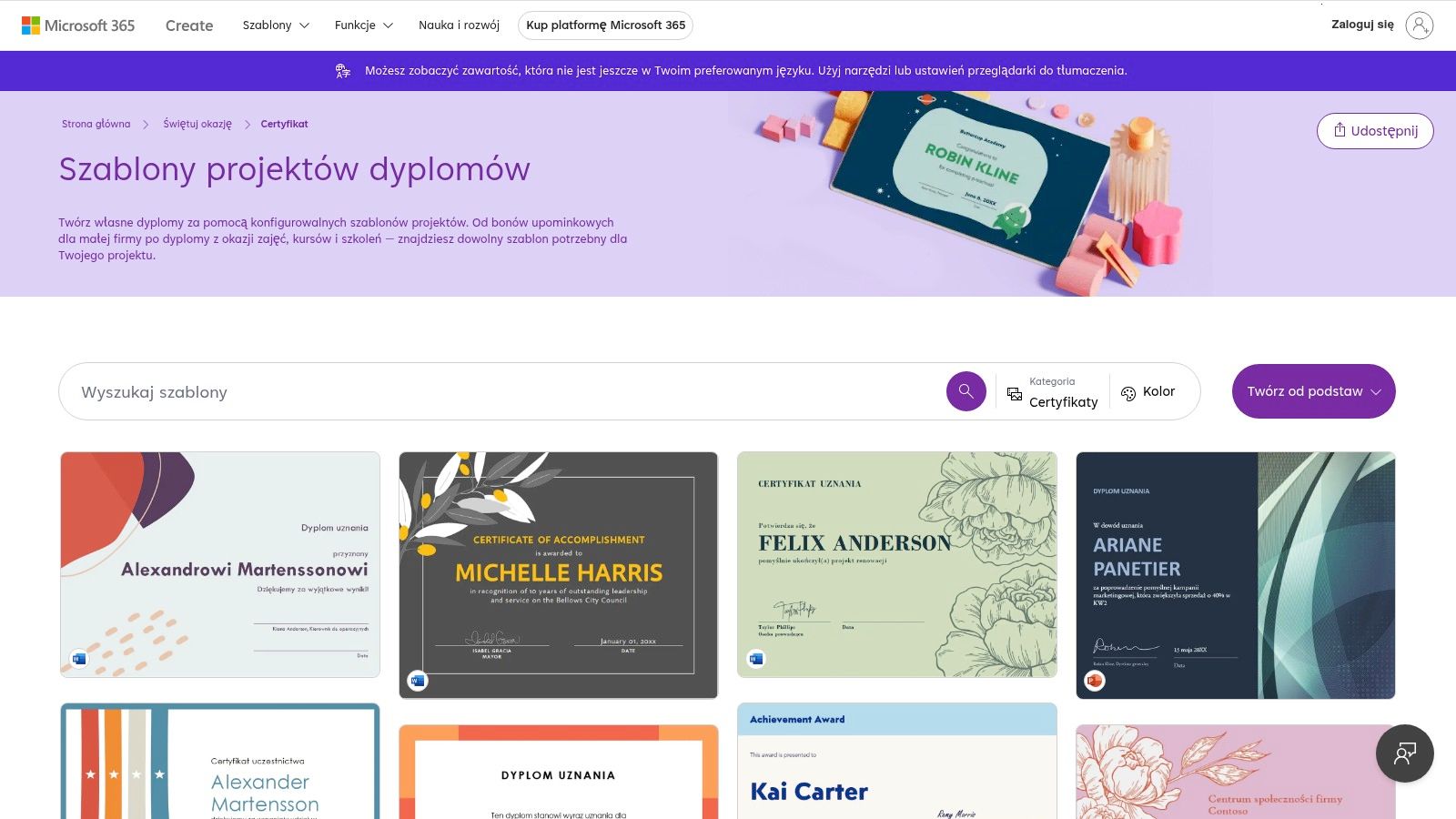Expand the Funkcje dropdown menu
Screen dimensions: 1456x819
(x=364, y=25)
